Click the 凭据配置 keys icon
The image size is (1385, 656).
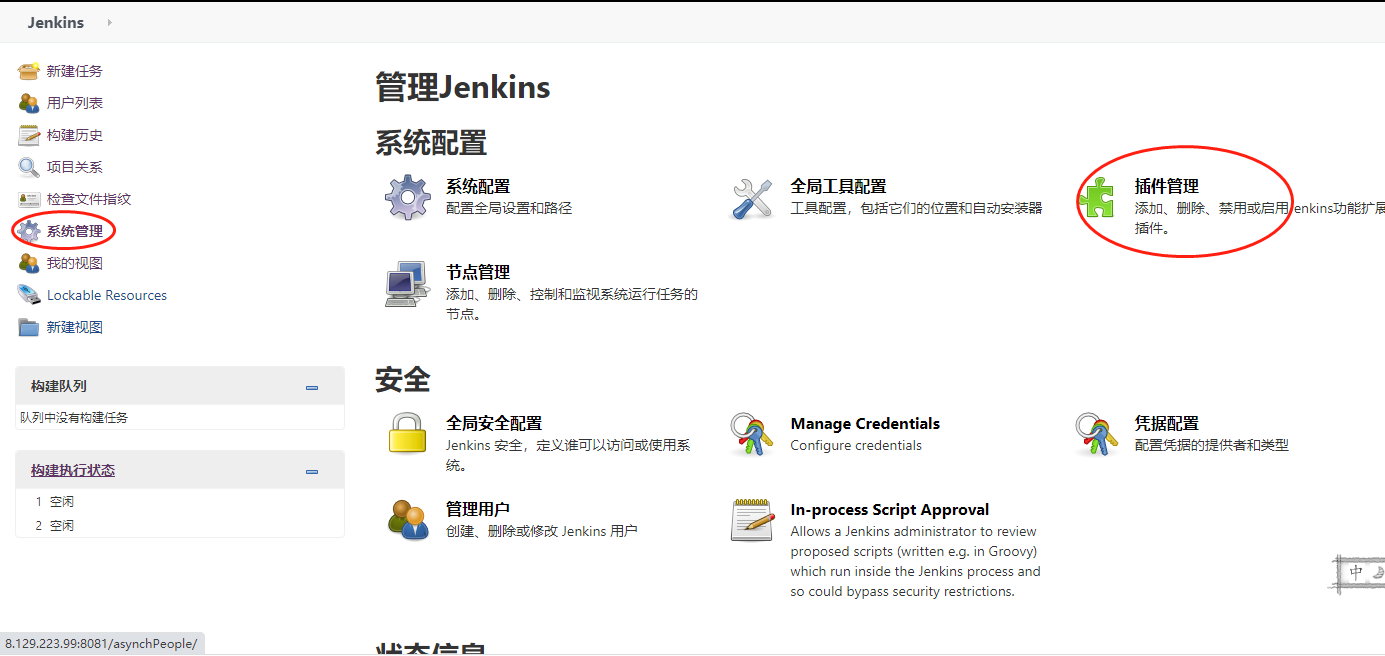pos(1097,434)
